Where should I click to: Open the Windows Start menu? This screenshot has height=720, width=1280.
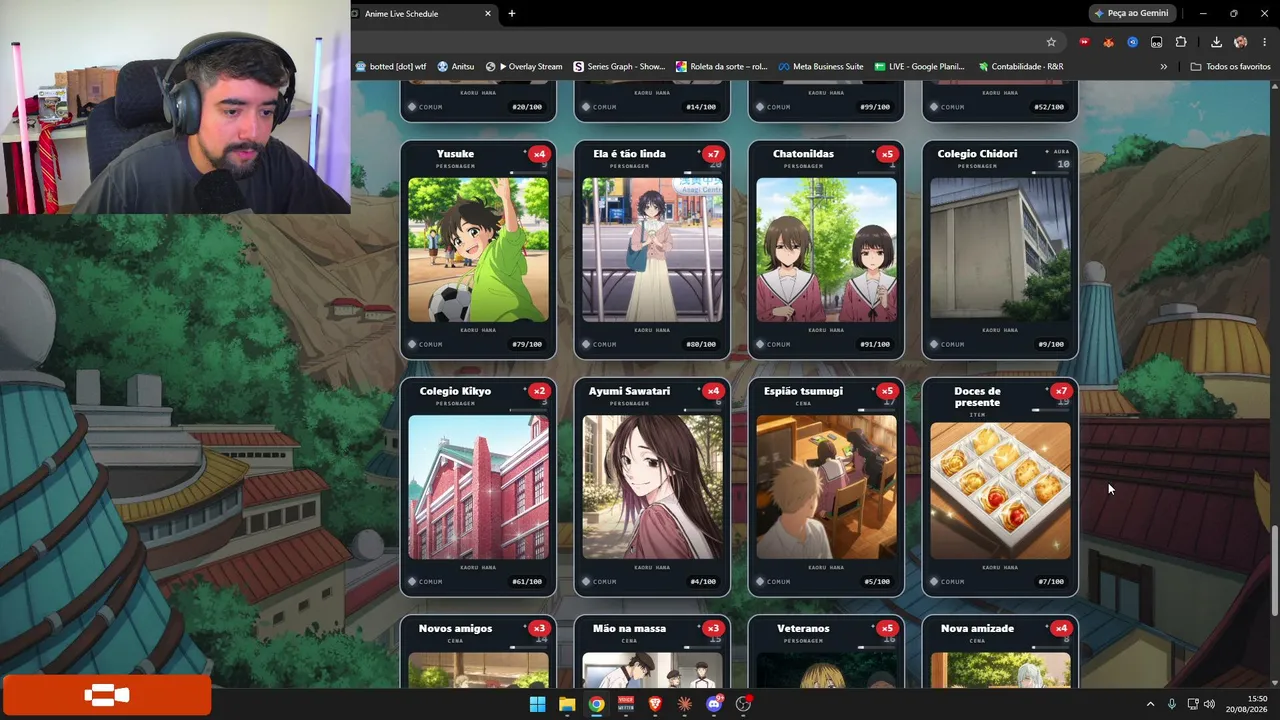[x=537, y=704]
